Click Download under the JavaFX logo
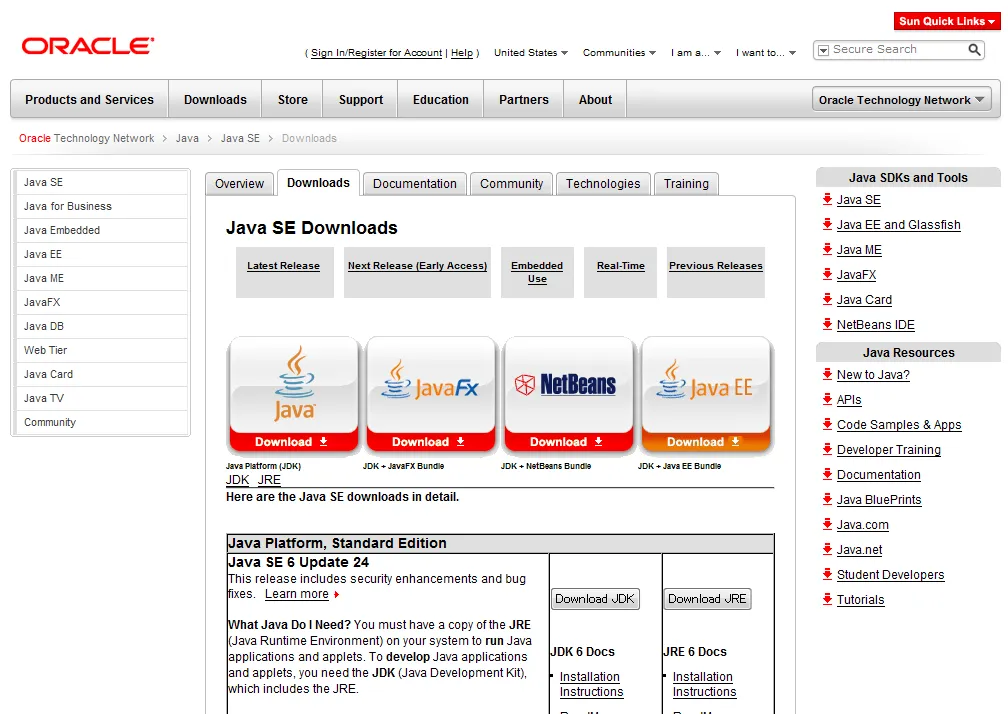Image resolution: width=1008 pixels, height=714 pixels. 430,442
